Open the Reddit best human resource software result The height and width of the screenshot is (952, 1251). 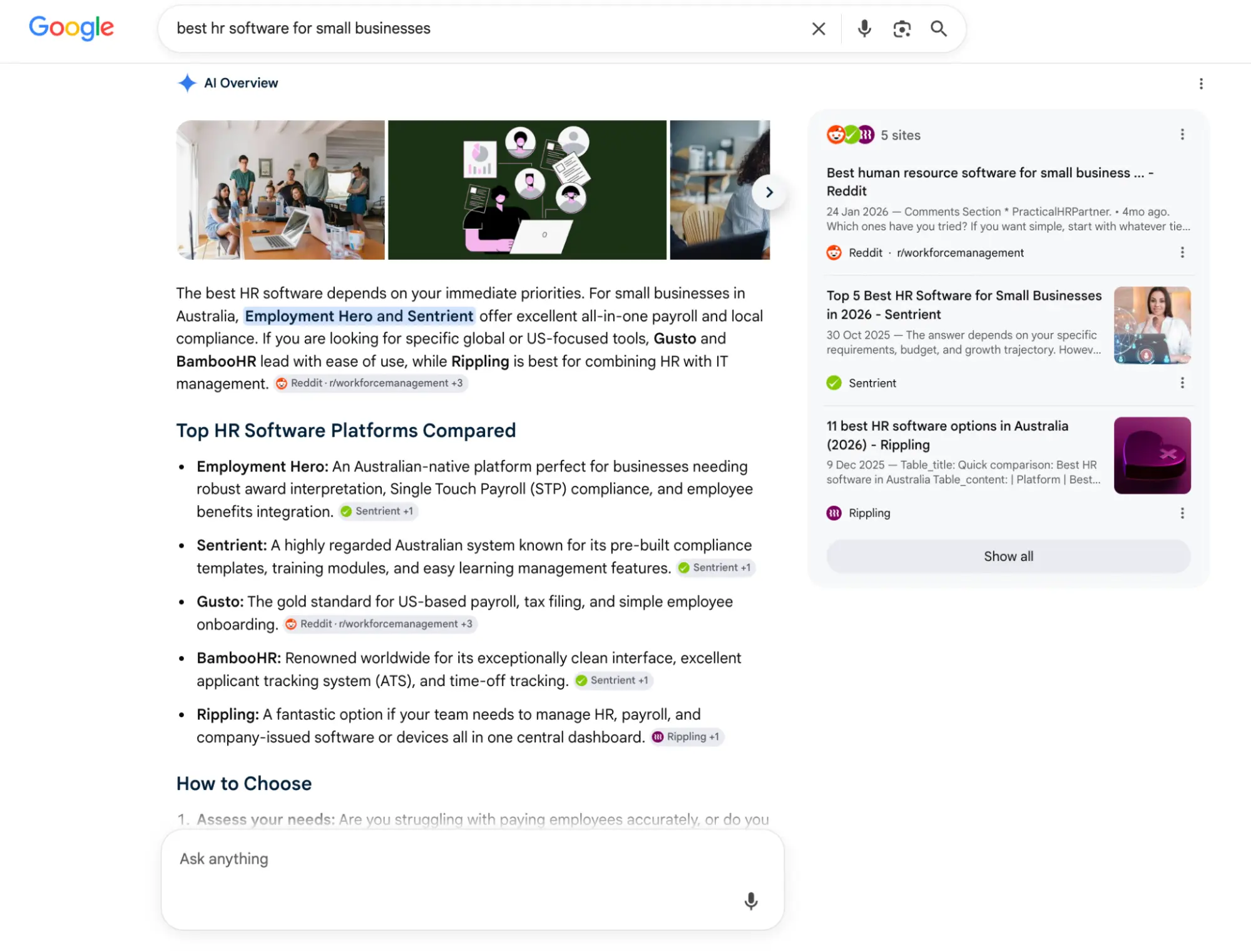[x=990, y=182]
